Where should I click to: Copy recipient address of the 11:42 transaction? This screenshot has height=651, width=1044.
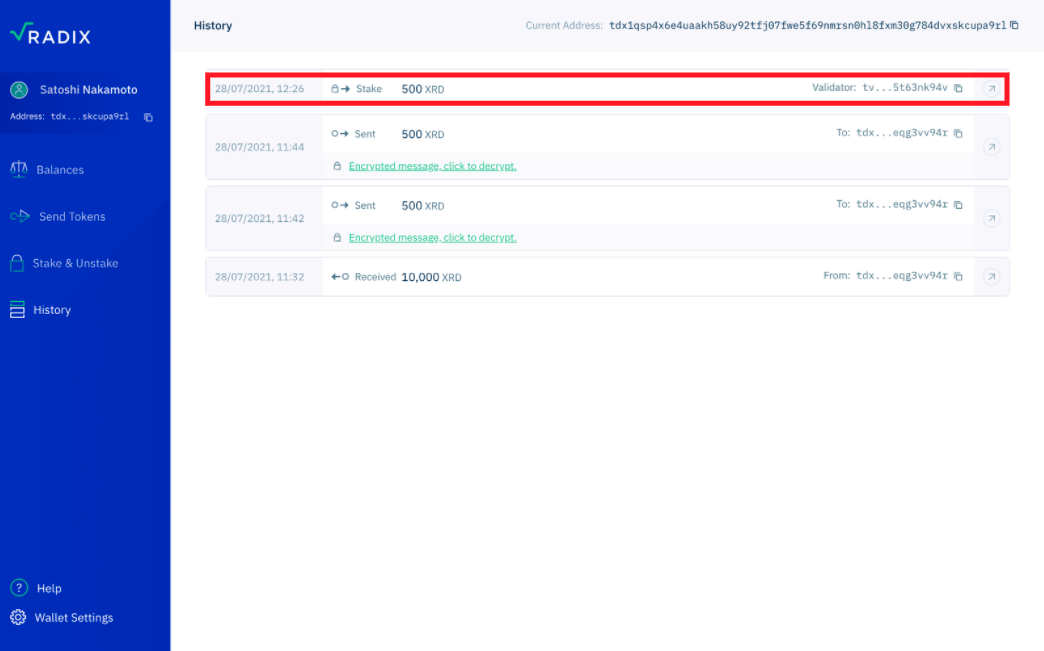[x=958, y=204]
